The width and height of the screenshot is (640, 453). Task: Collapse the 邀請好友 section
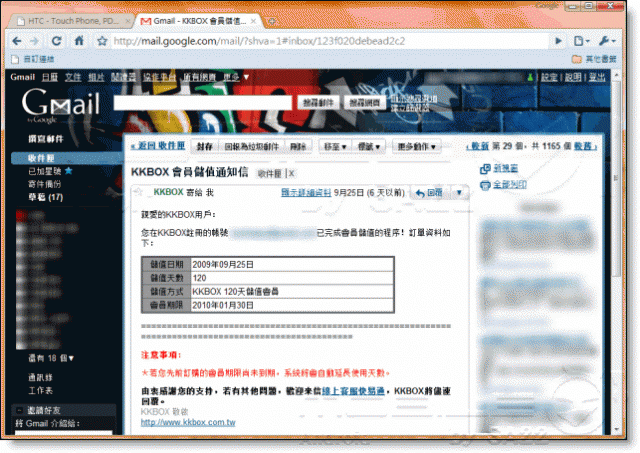pos(19,410)
